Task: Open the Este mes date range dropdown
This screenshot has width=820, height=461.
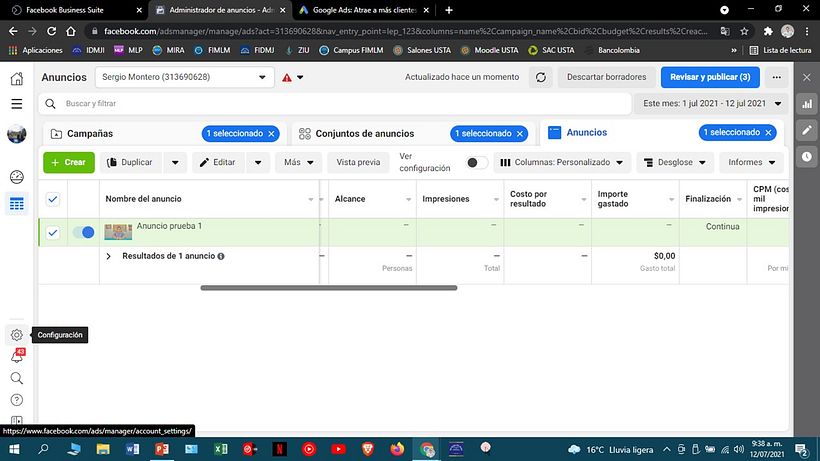Action: [x=712, y=103]
